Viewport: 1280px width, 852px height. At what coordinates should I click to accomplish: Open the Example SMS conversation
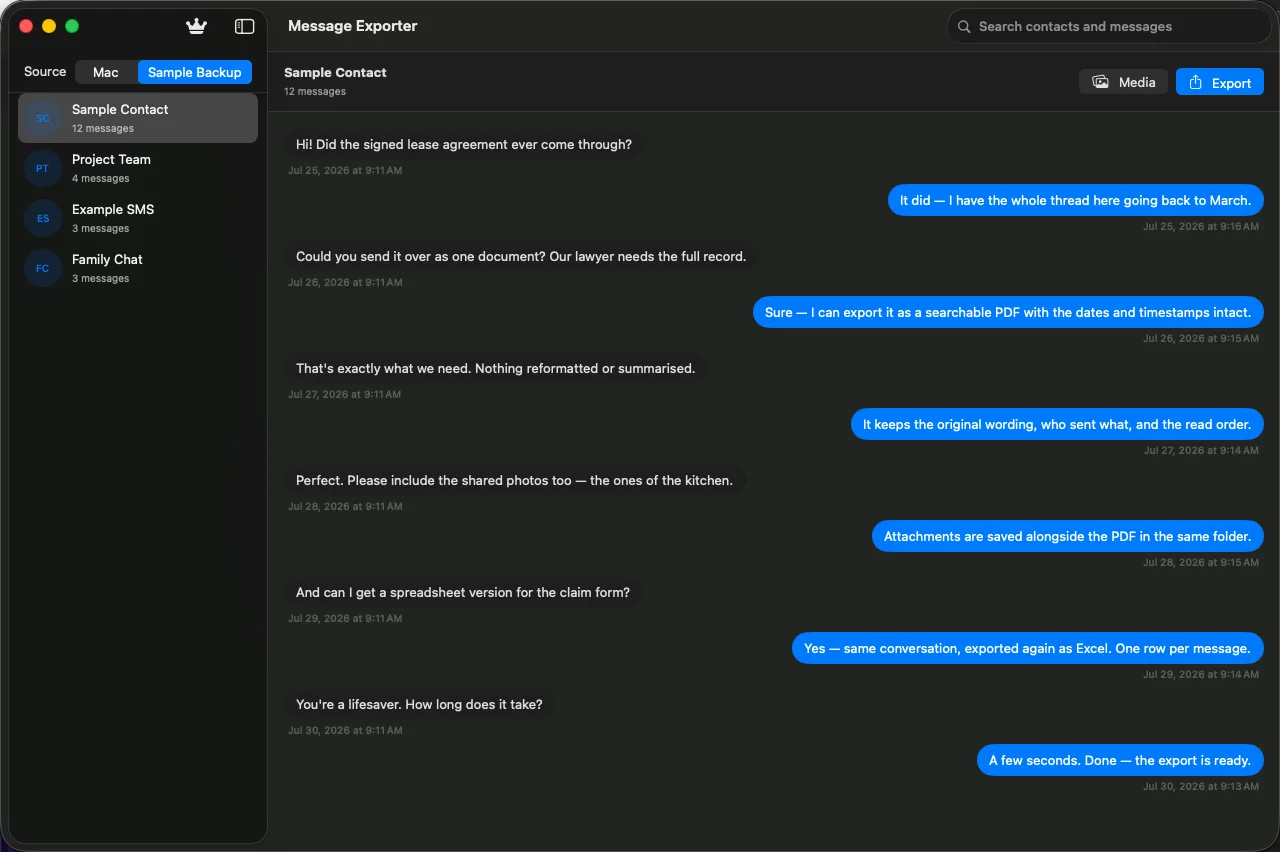[x=138, y=218]
